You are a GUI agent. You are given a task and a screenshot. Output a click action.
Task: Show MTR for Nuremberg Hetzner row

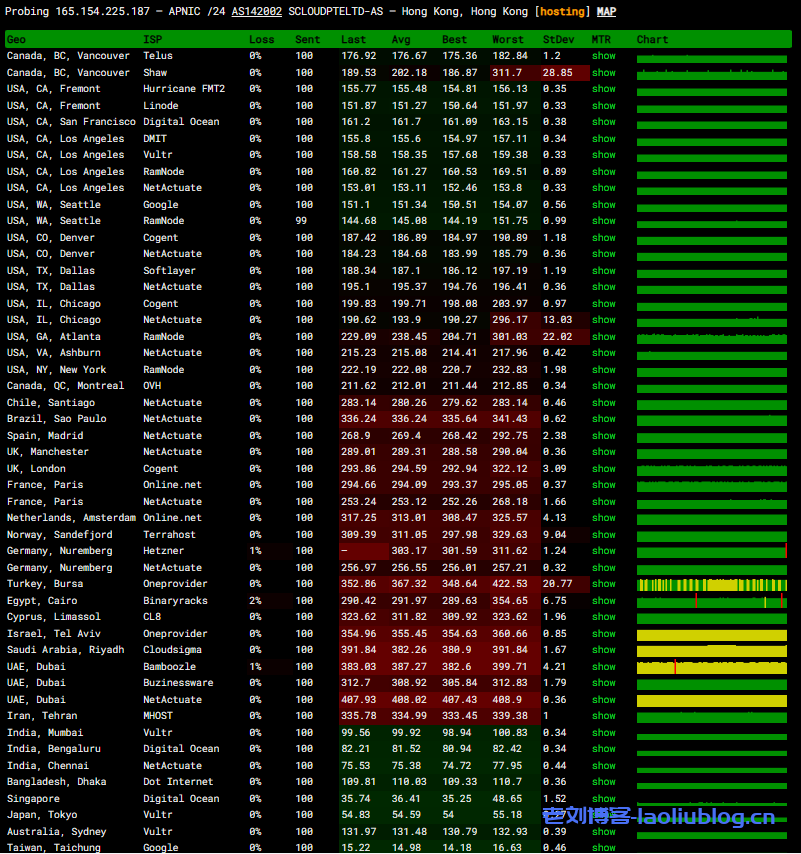(x=604, y=551)
